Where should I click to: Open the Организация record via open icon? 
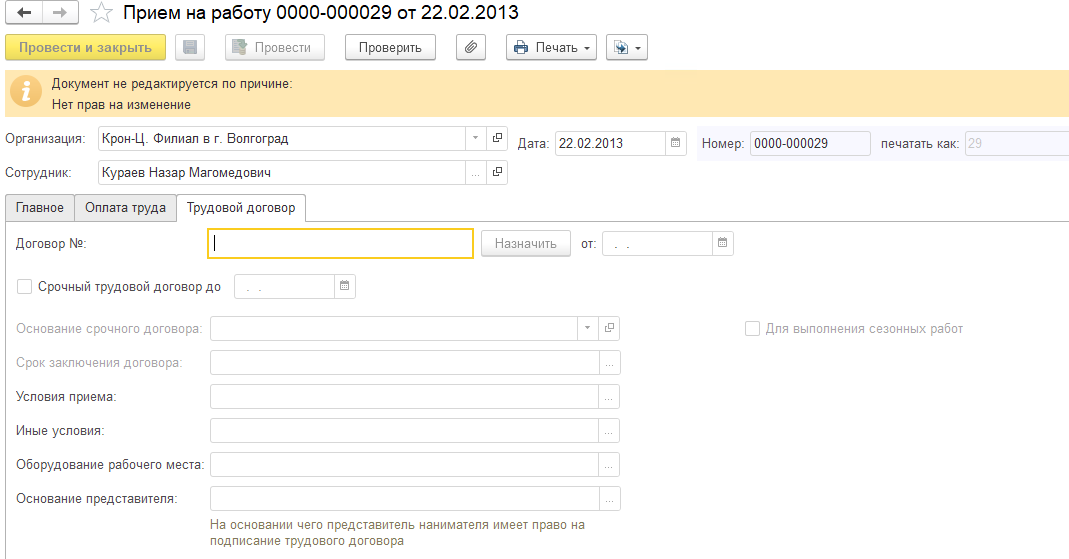pos(497,138)
